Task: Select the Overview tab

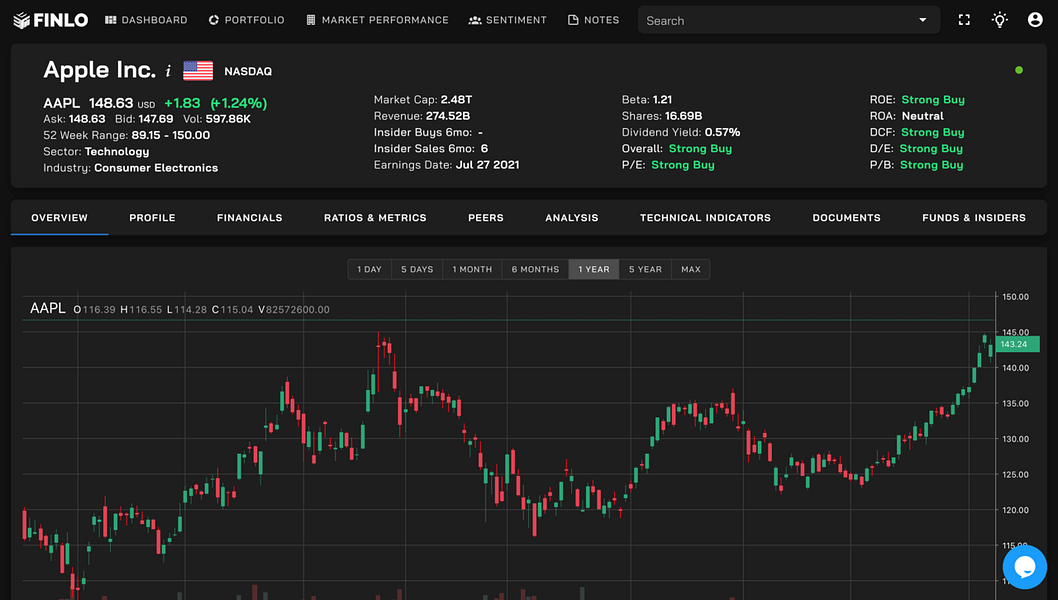Action: pyautogui.click(x=59, y=218)
